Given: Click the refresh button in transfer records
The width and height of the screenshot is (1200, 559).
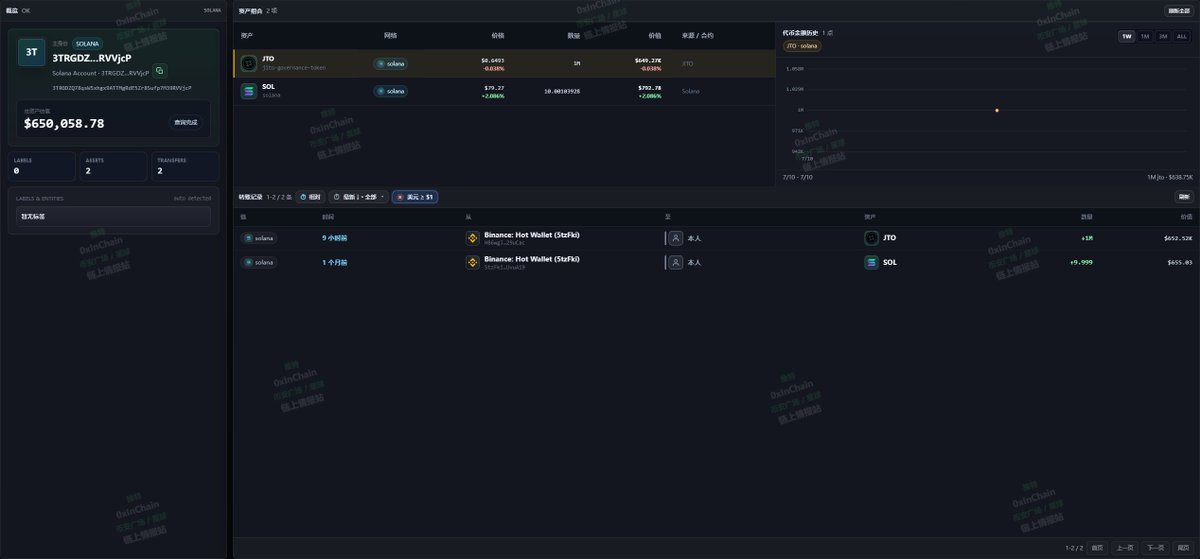Looking at the screenshot, I should click(x=1184, y=197).
